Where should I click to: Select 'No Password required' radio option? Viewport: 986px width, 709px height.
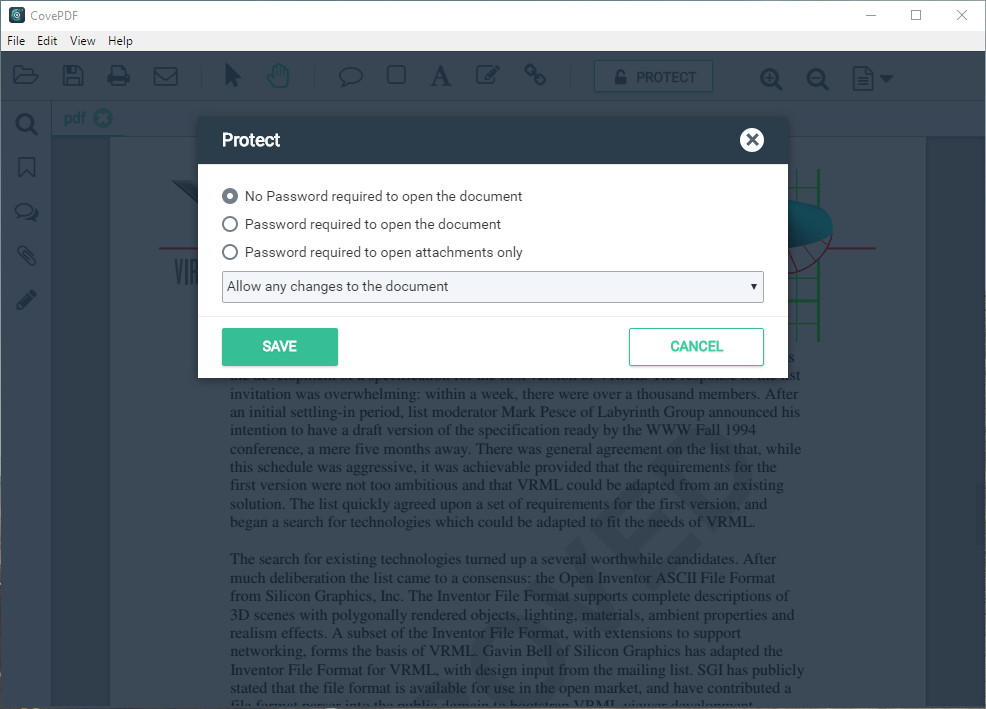pos(230,196)
